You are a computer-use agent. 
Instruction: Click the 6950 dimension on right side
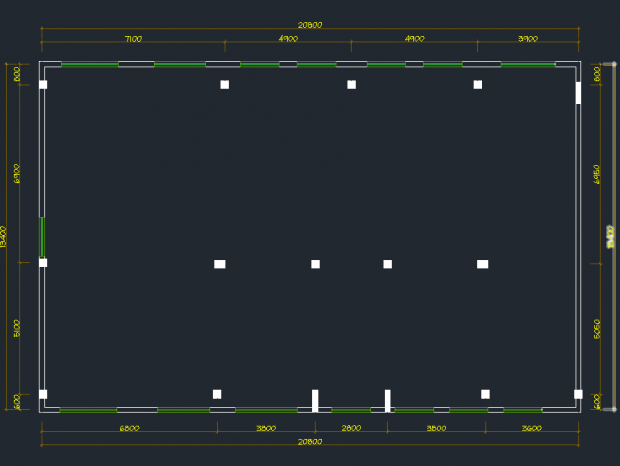(597, 175)
